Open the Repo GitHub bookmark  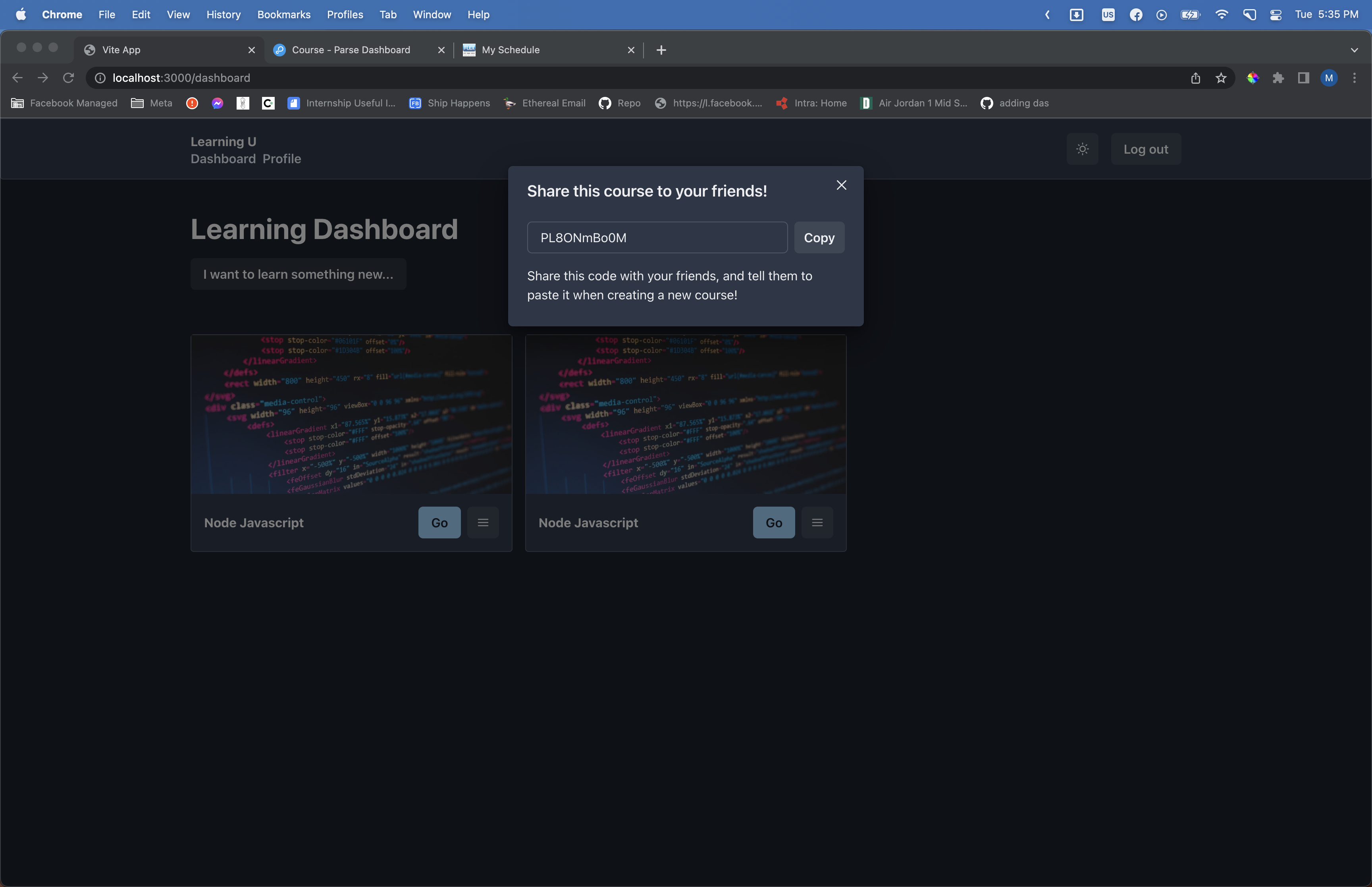[619, 103]
